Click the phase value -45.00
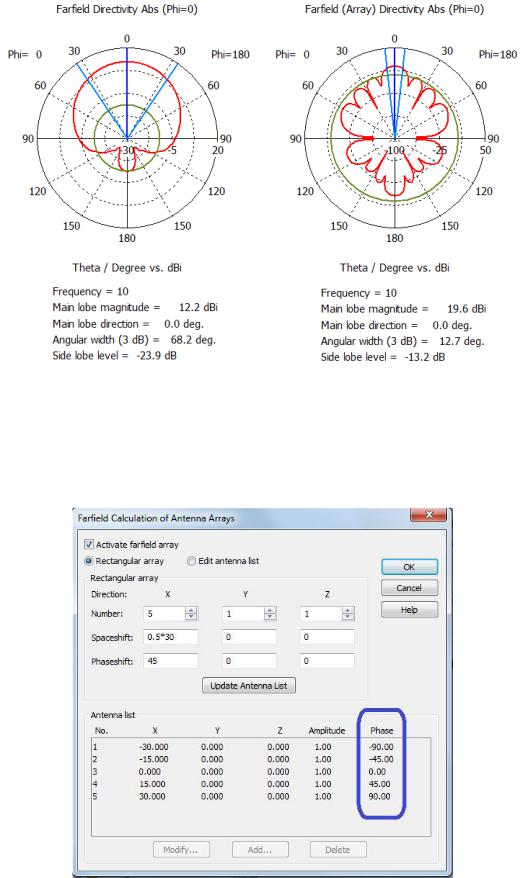This screenshot has height=878, width=525. 381,759
